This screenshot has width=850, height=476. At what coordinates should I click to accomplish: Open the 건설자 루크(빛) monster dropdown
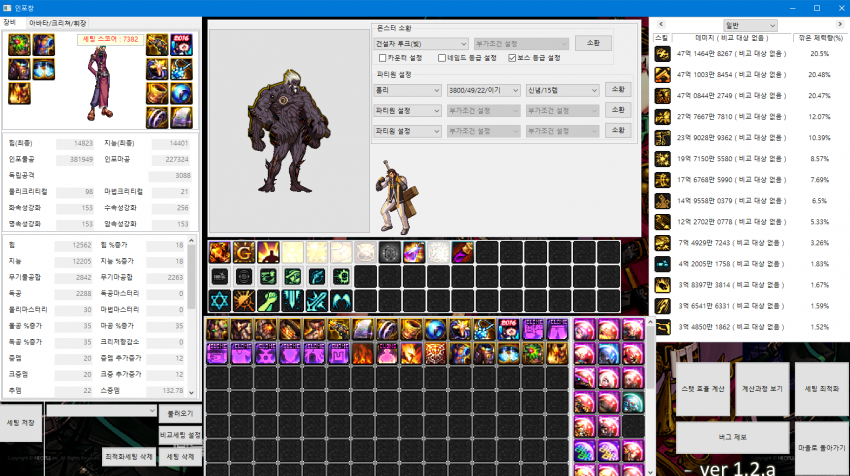click(420, 44)
